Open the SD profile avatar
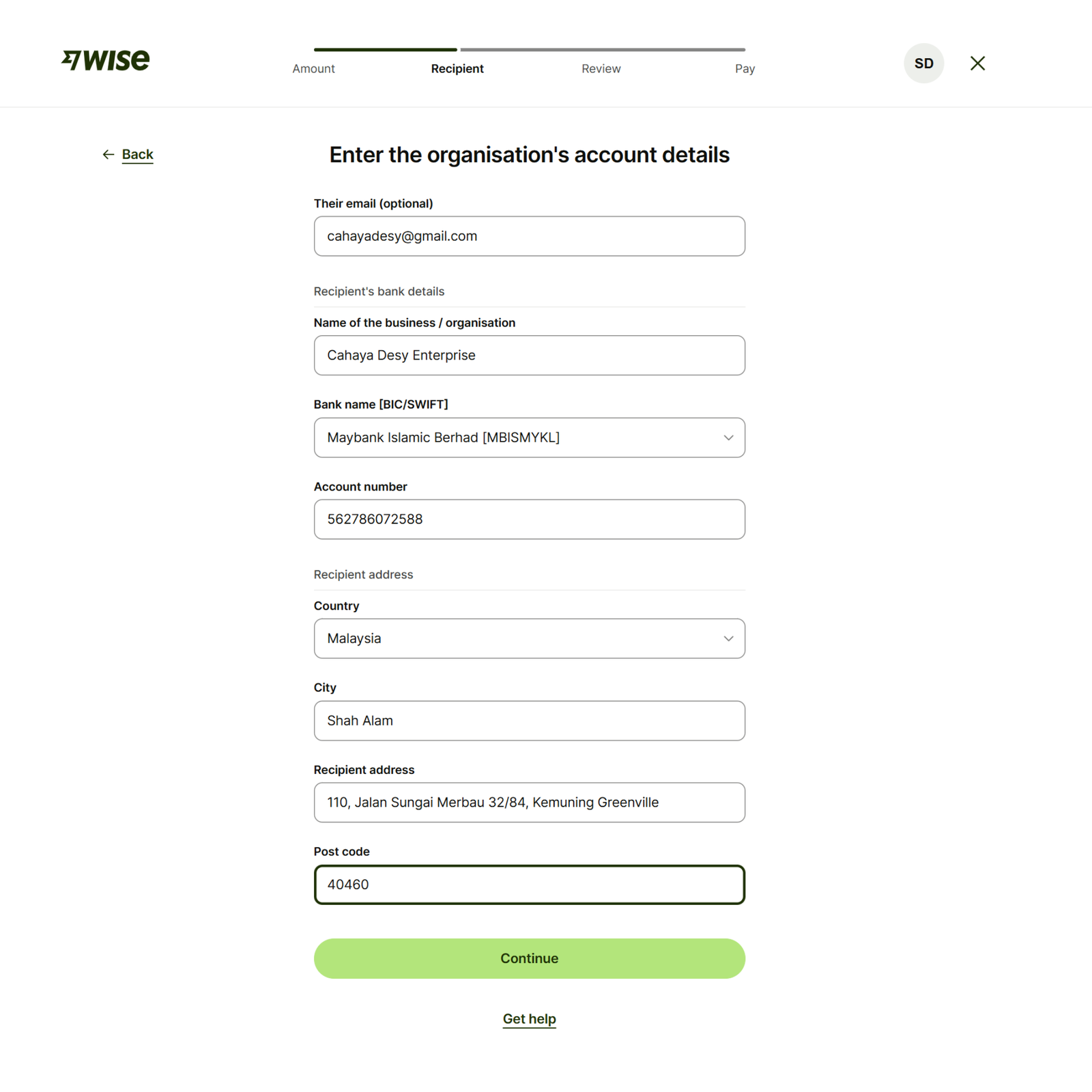Screen dimensions: 1092x1092 pos(923,63)
